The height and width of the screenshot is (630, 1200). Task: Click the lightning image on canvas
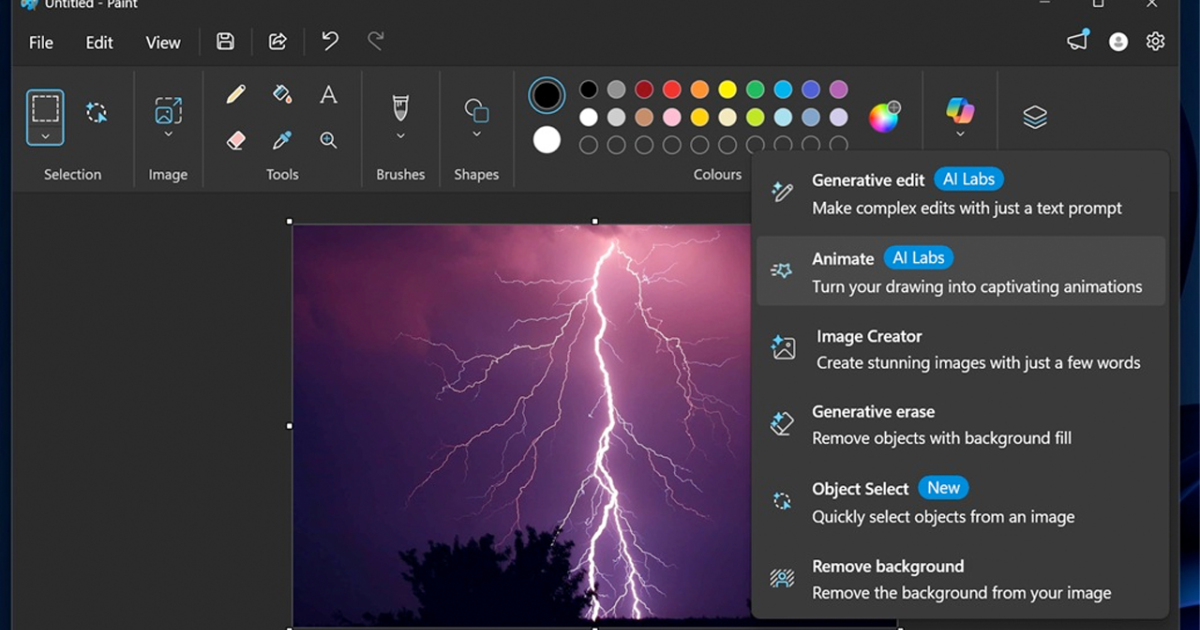coord(520,420)
